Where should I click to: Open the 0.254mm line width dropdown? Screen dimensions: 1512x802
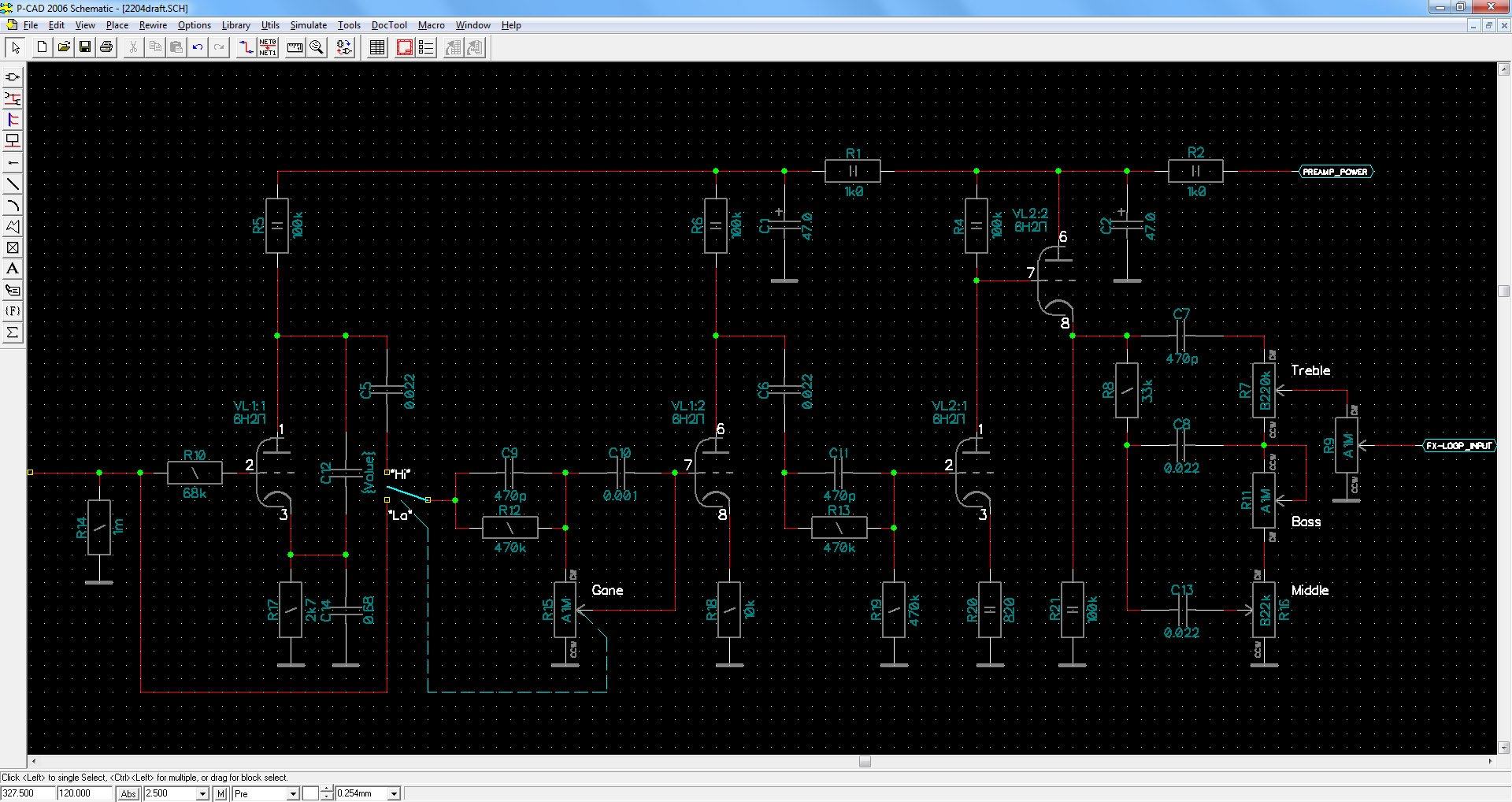pyautogui.click(x=394, y=793)
